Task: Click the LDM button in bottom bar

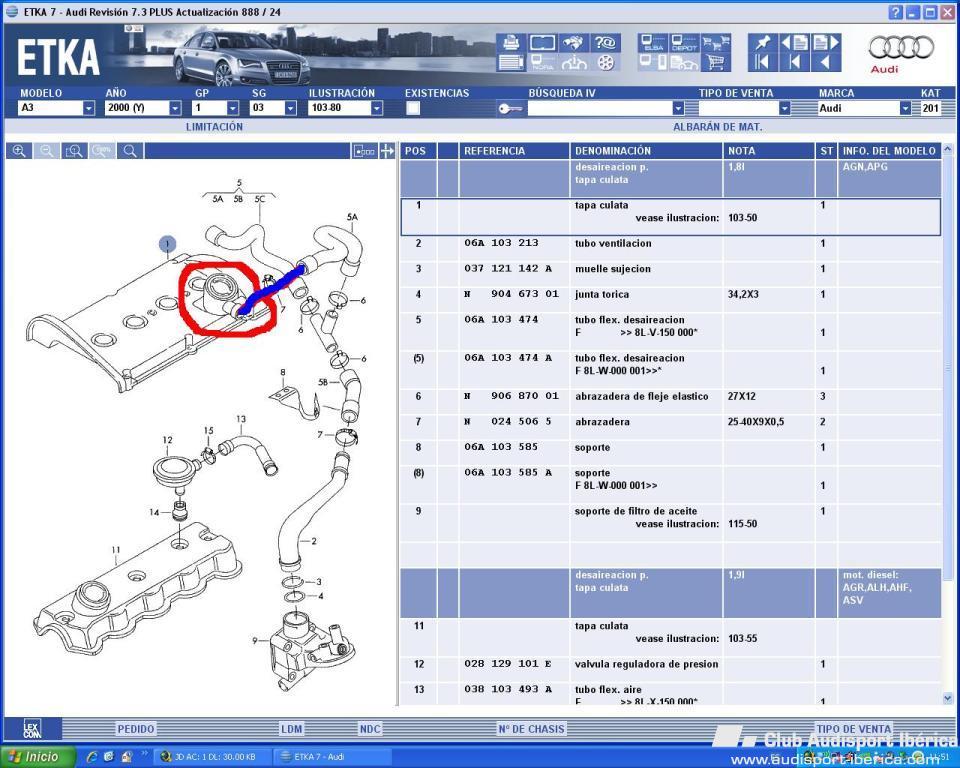Action: (292, 729)
